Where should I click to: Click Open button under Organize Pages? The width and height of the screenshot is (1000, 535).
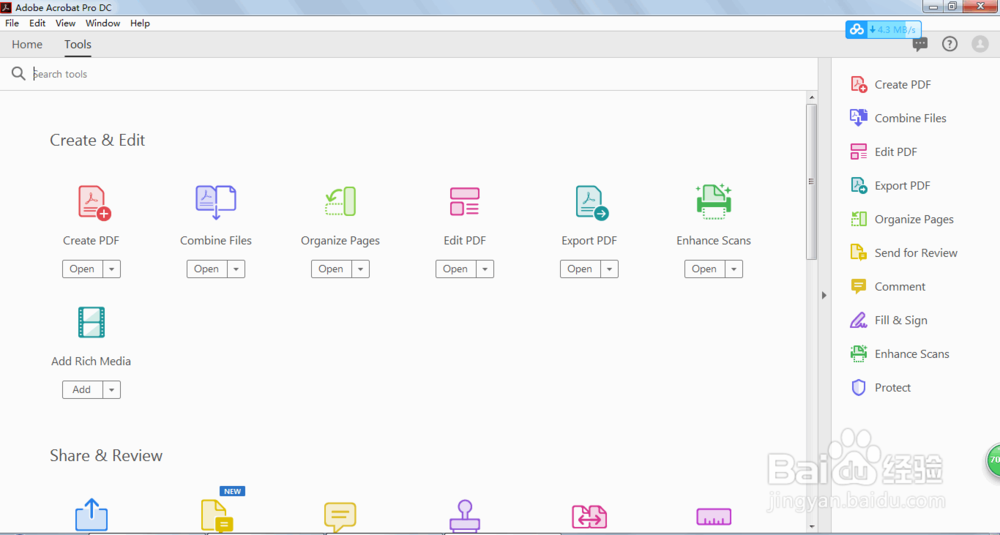[331, 269]
